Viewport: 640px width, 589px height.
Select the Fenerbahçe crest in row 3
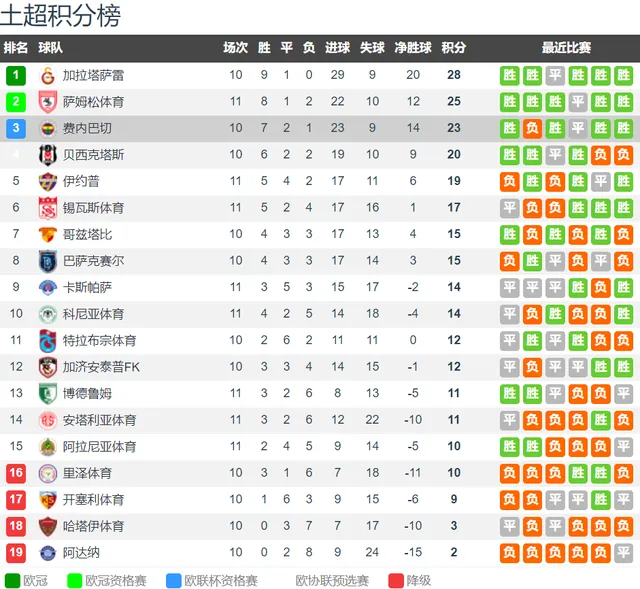coord(48,129)
